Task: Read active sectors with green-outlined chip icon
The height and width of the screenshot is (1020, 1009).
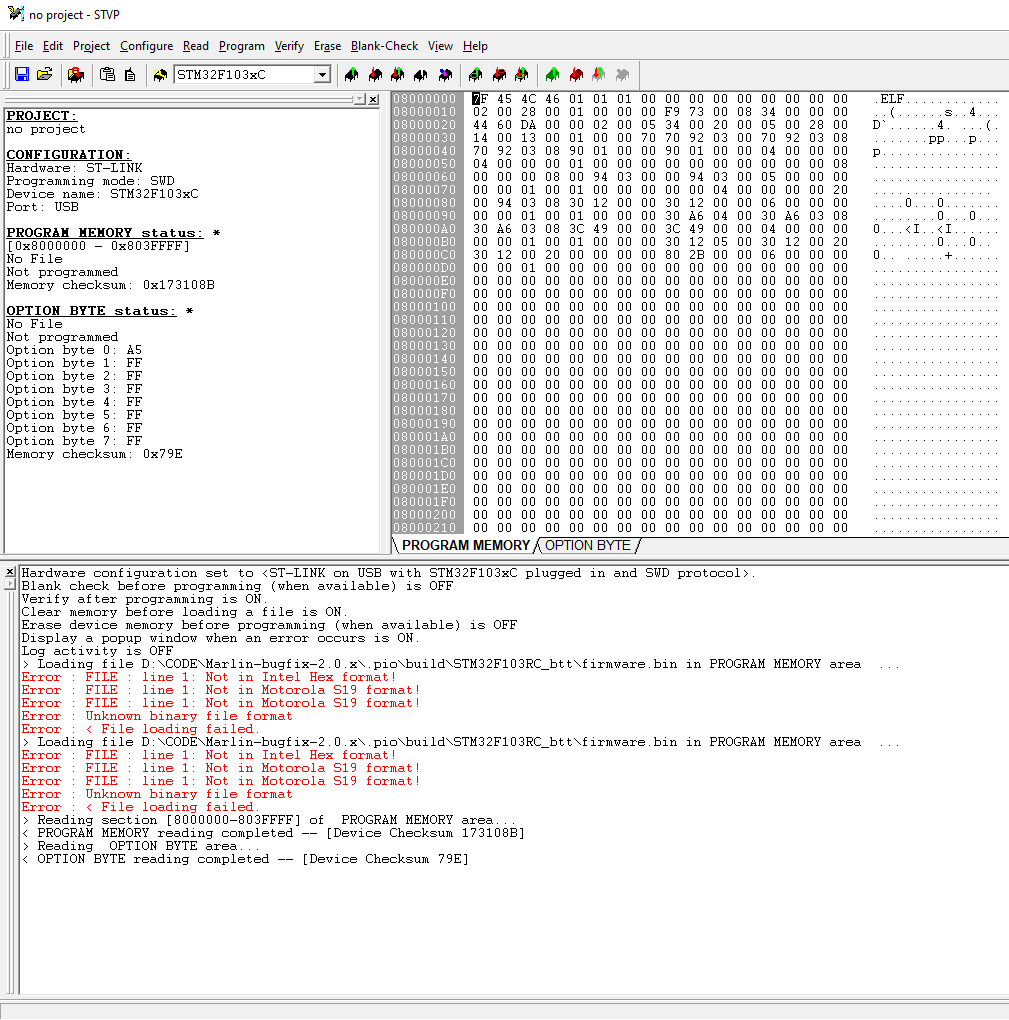Action: 476,75
